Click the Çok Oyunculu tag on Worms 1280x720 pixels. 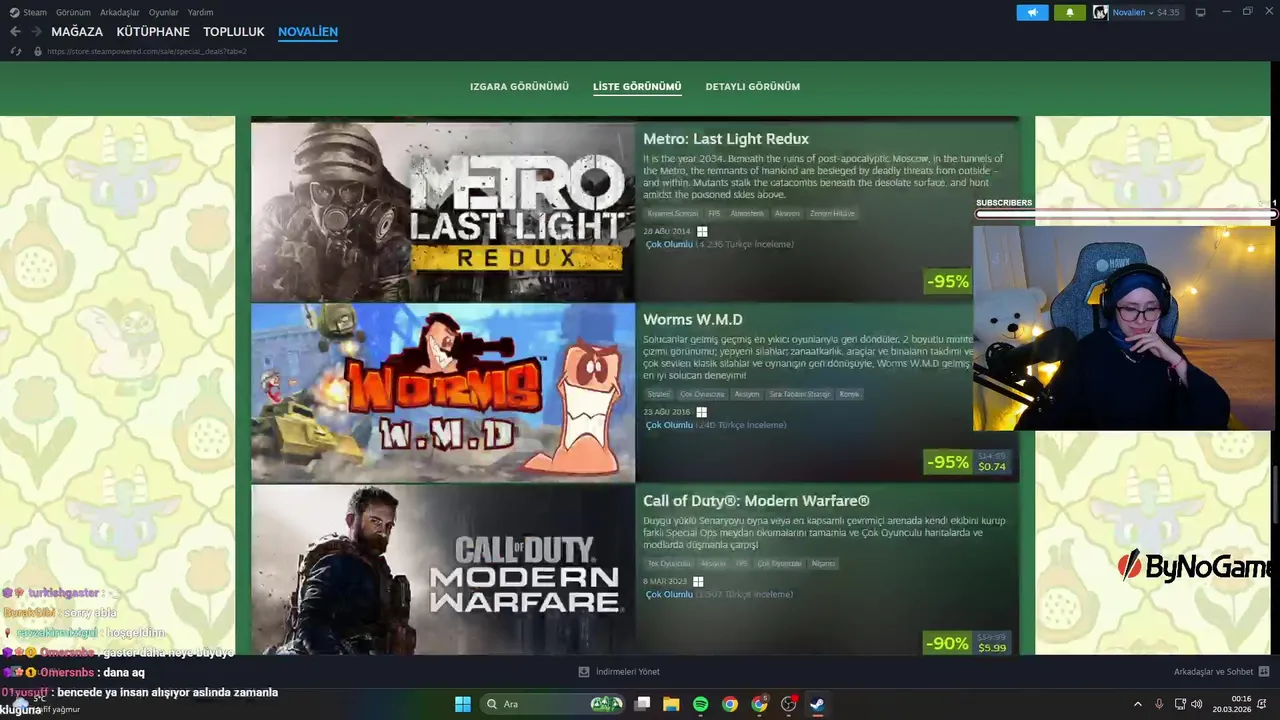click(702, 394)
